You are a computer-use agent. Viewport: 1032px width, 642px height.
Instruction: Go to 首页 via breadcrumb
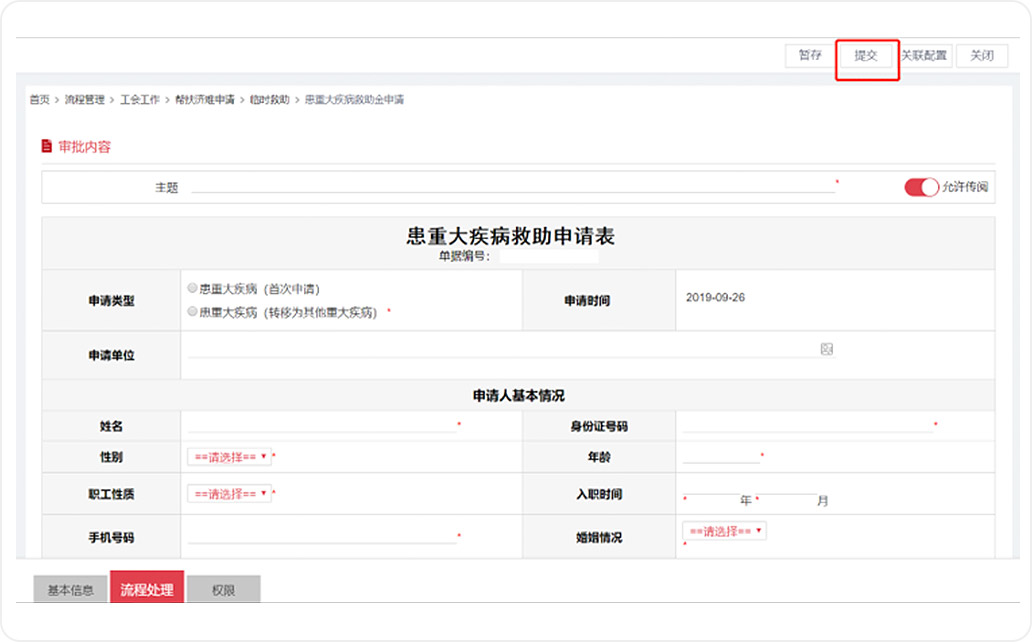click(39, 100)
